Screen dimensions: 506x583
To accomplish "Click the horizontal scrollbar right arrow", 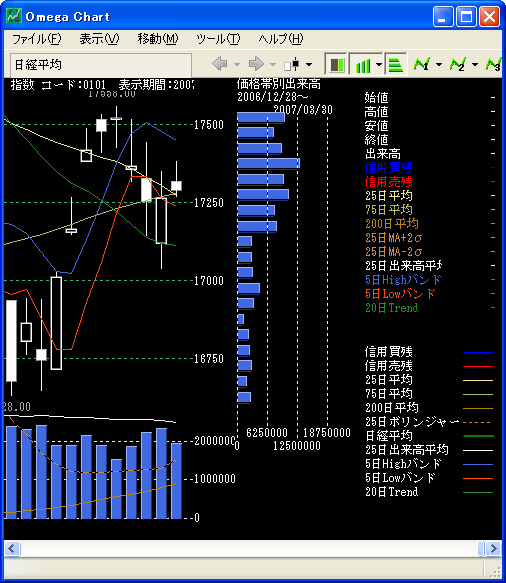I will pyautogui.click(x=494, y=548).
